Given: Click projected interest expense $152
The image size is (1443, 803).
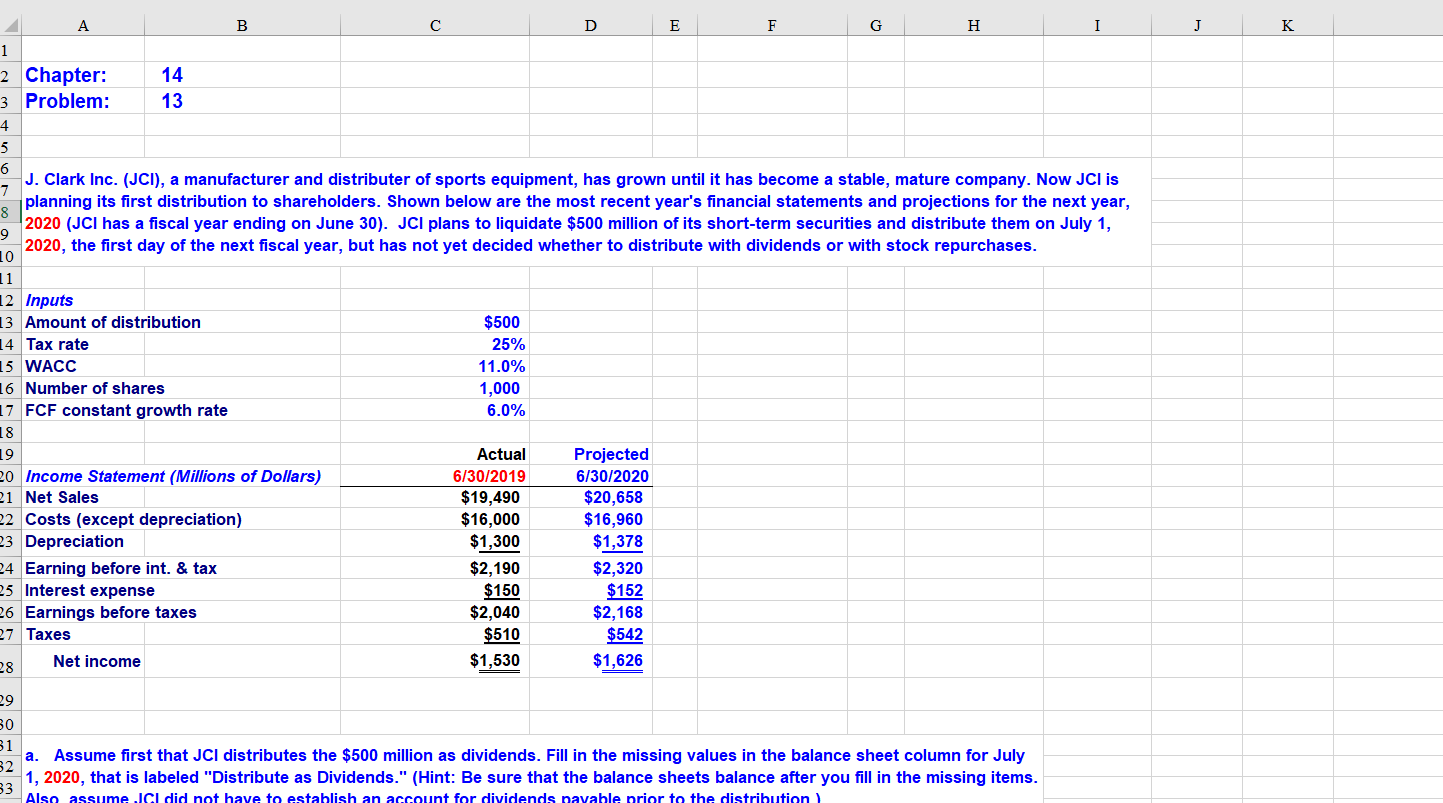Looking at the screenshot, I should 625,590.
